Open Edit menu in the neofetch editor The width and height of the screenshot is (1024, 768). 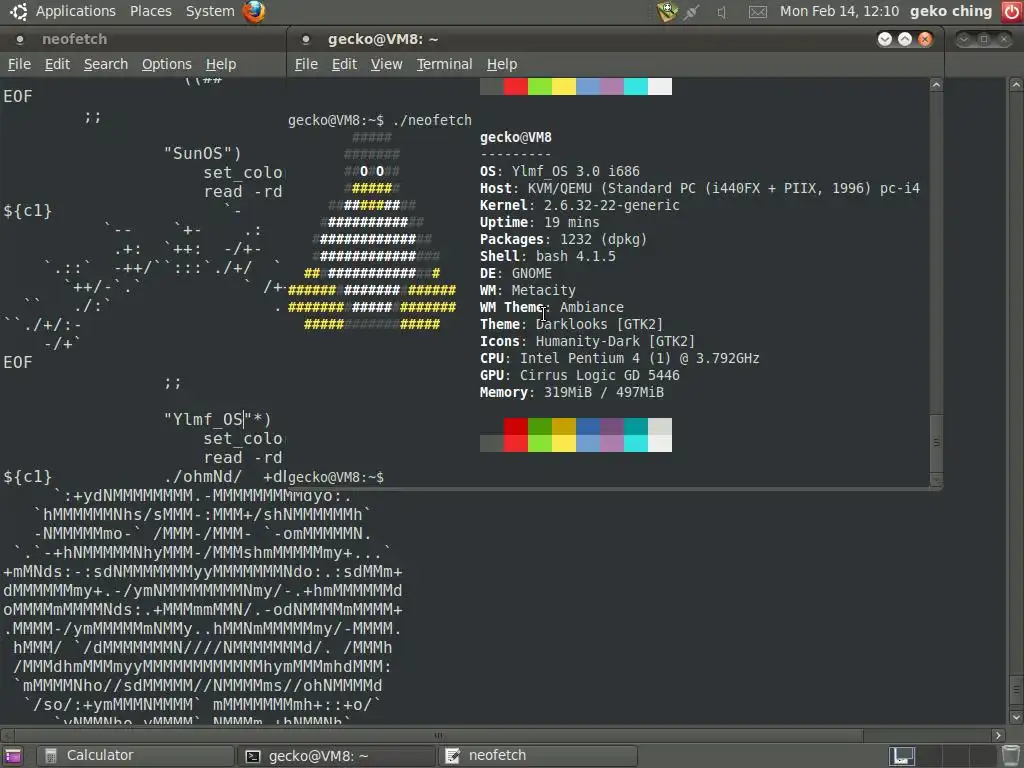coord(57,64)
